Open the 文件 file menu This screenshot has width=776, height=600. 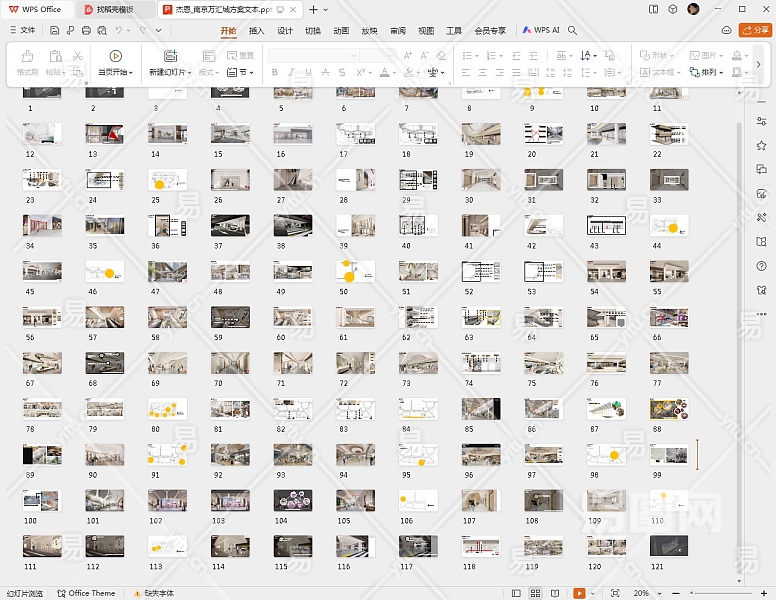[x=22, y=31]
